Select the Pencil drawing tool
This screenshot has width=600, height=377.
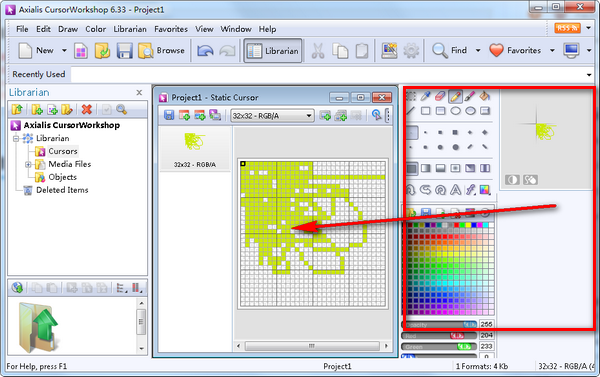point(455,96)
